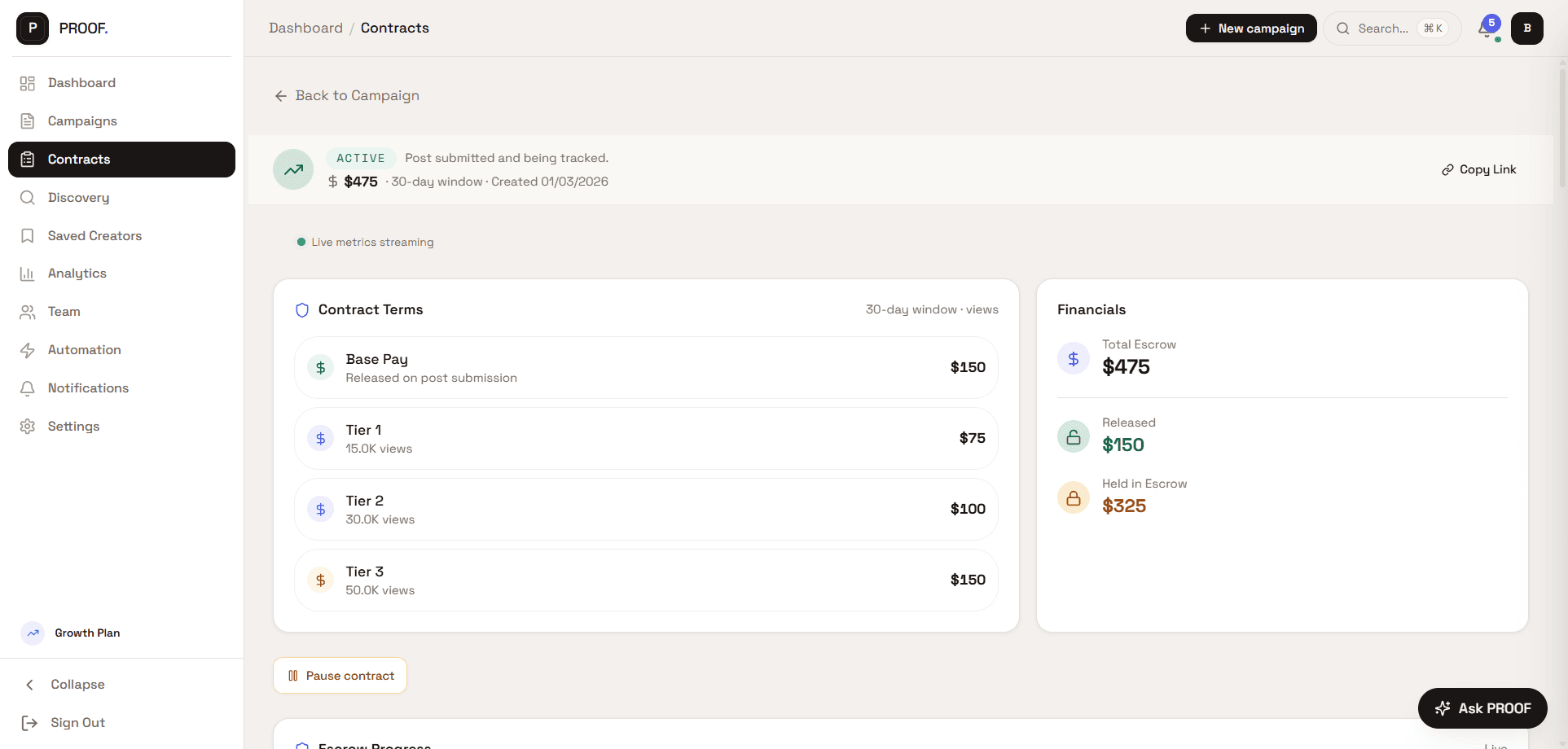Click the Contract Terms shield icon
Viewport: 1568px width, 749px height.
click(302, 310)
